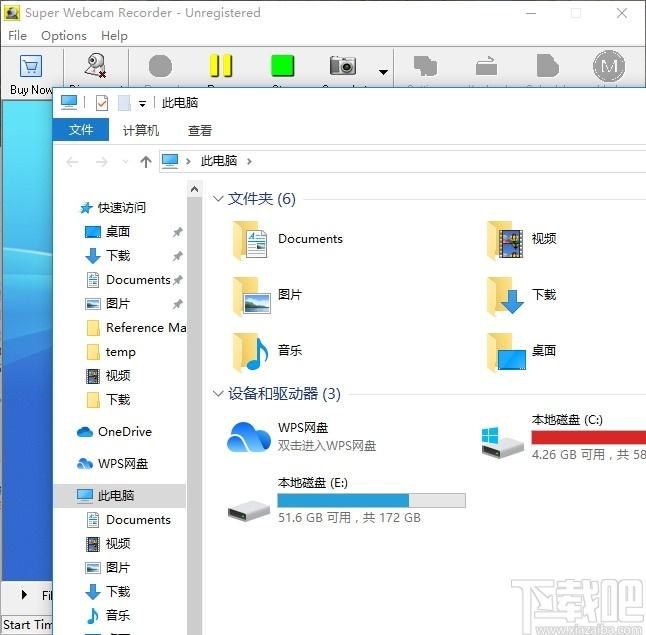Select 图片 under 此电脑 in navigation pane
This screenshot has height=635, width=646.
tap(118, 567)
